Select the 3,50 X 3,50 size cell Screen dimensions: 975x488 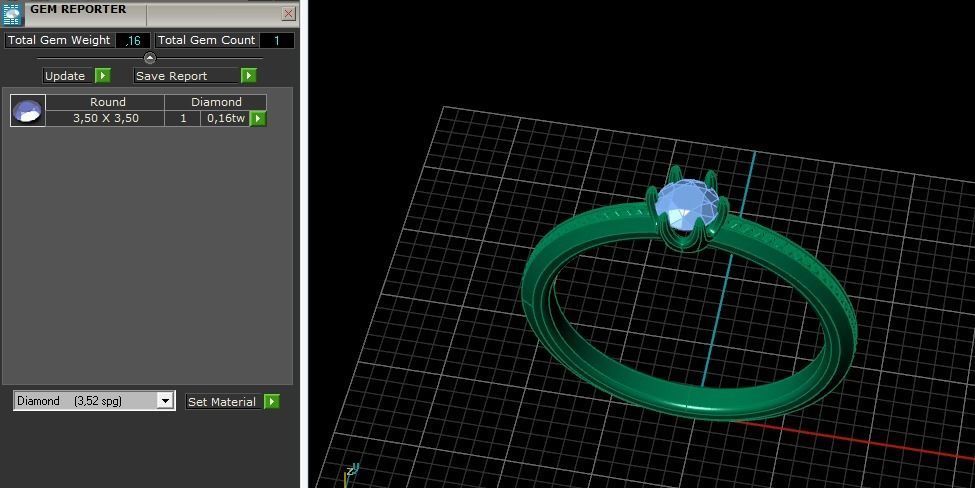point(106,118)
